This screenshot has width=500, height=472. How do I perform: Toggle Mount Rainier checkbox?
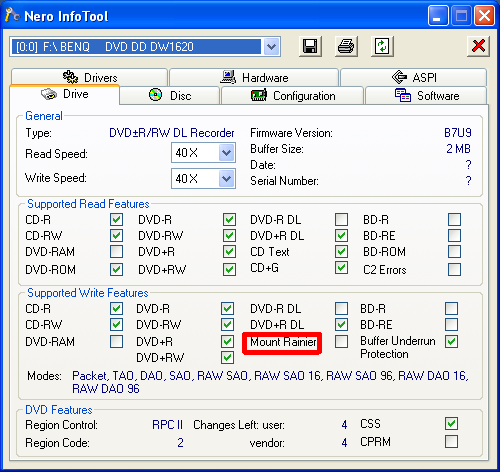tap(341, 342)
